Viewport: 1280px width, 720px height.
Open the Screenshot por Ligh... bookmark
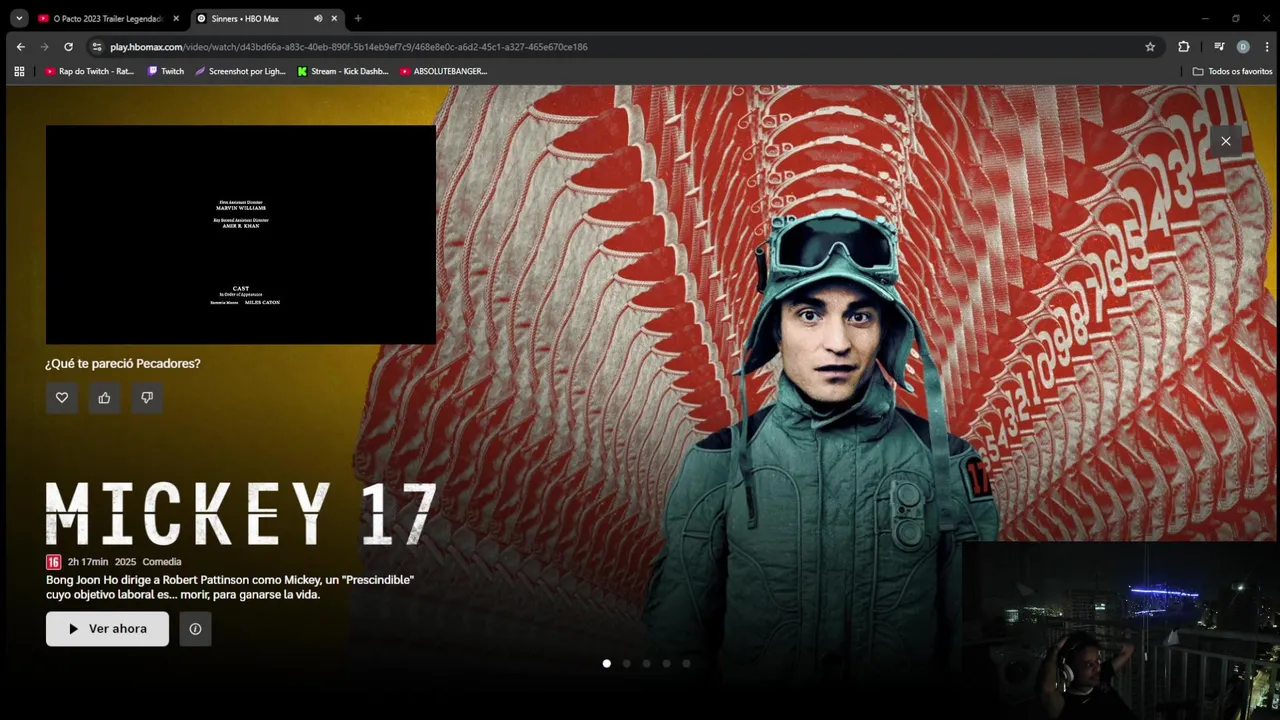coord(240,71)
